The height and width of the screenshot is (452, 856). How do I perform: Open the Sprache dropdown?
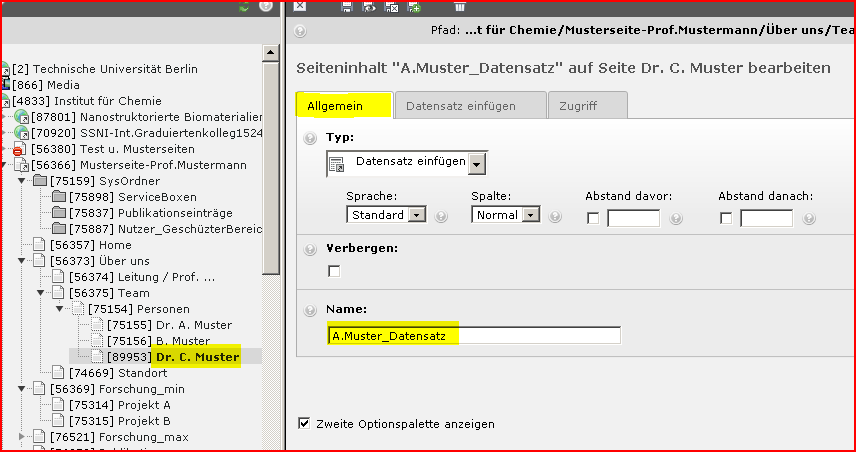click(416, 215)
